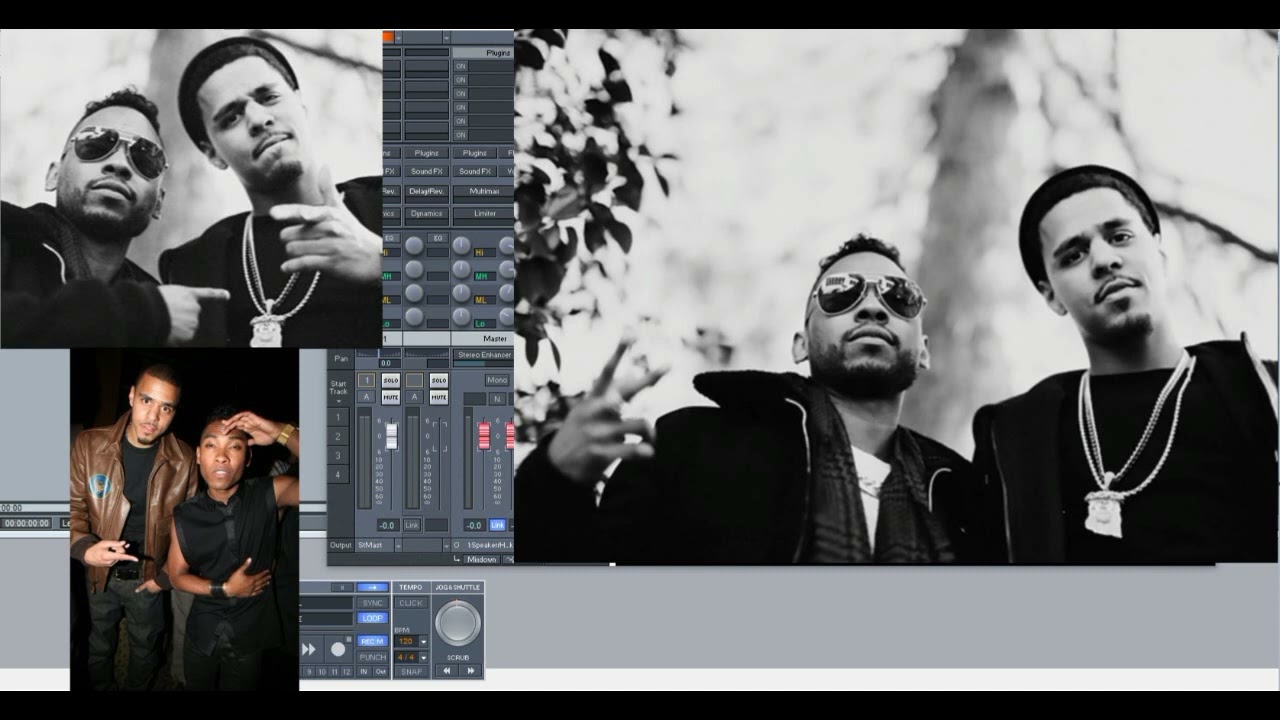Click the channel 1 white volume fader
The width and height of the screenshot is (1280, 720).
click(x=391, y=435)
